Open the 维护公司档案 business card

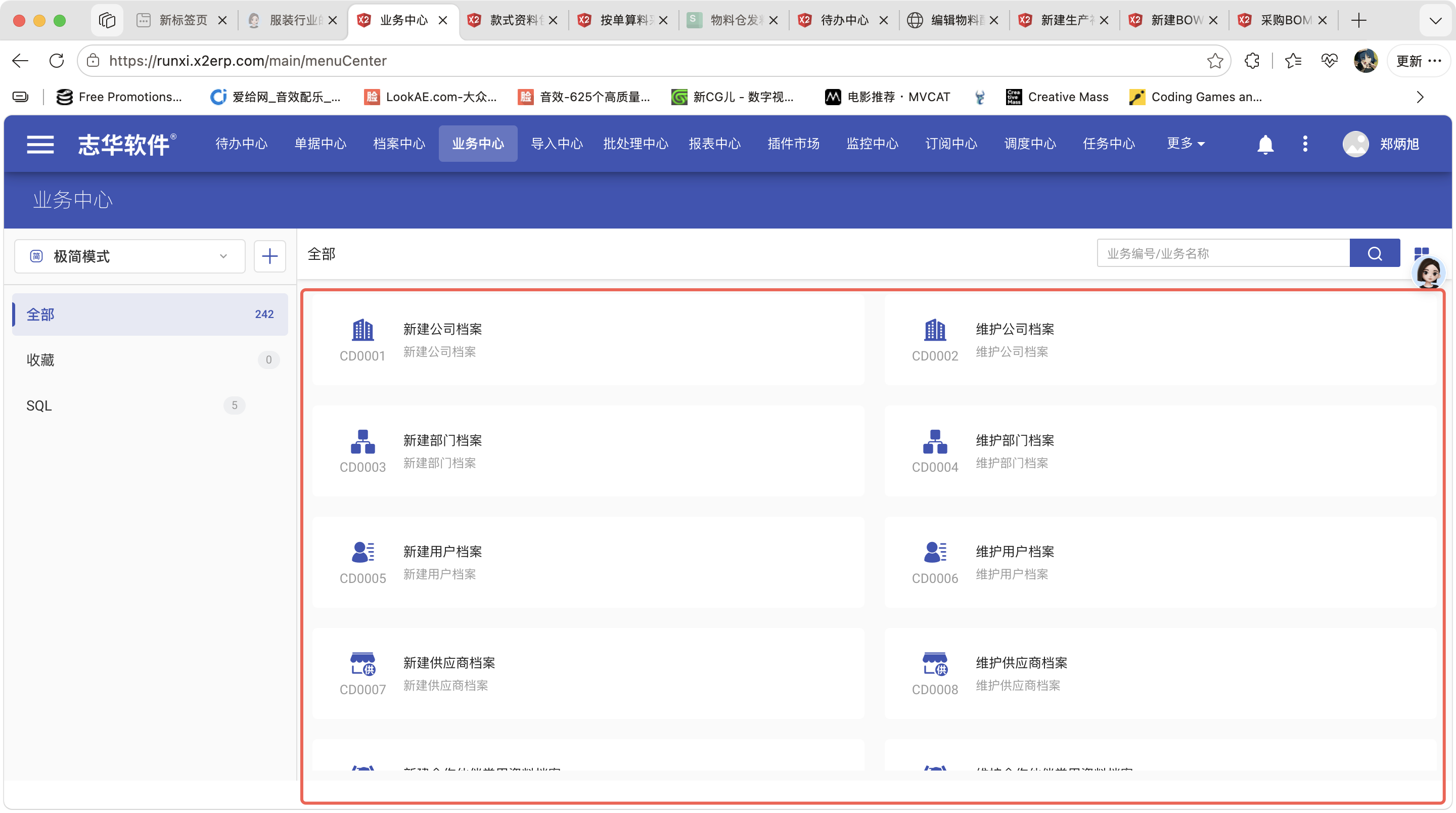(x=1160, y=340)
